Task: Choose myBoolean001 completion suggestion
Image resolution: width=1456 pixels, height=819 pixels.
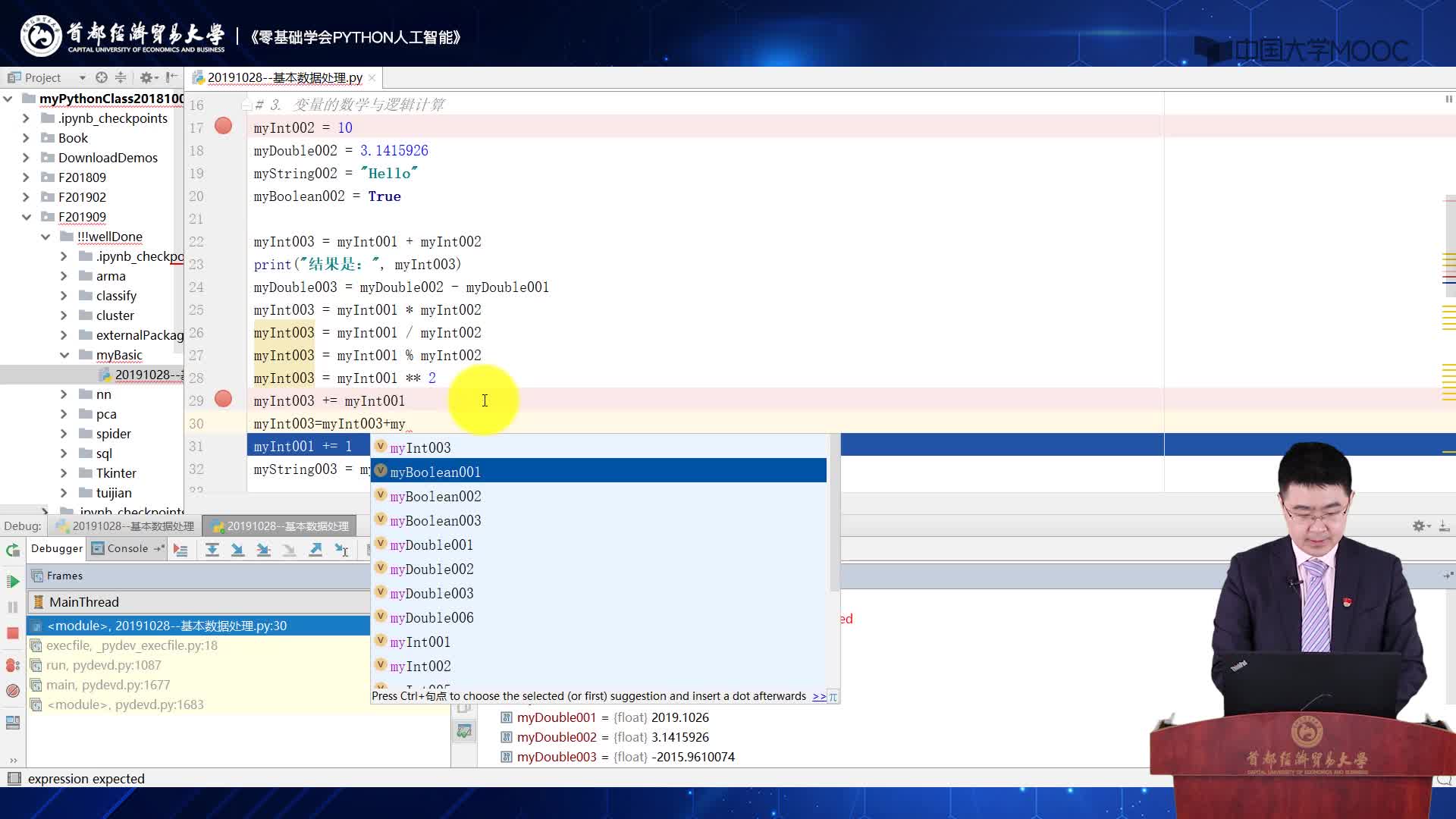Action: click(x=599, y=472)
